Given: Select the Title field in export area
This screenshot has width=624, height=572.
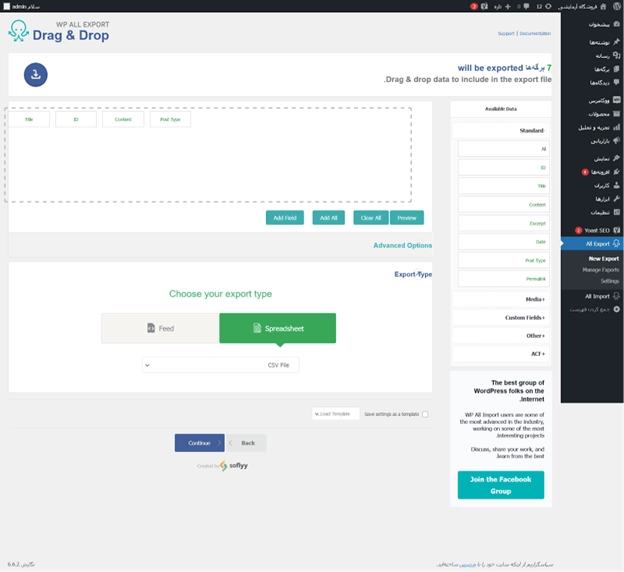Looking at the screenshot, I should (29, 119).
